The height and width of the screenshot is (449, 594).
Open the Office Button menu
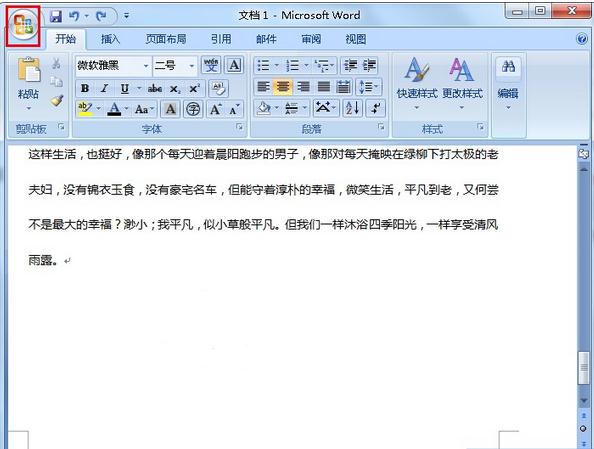pos(23,25)
